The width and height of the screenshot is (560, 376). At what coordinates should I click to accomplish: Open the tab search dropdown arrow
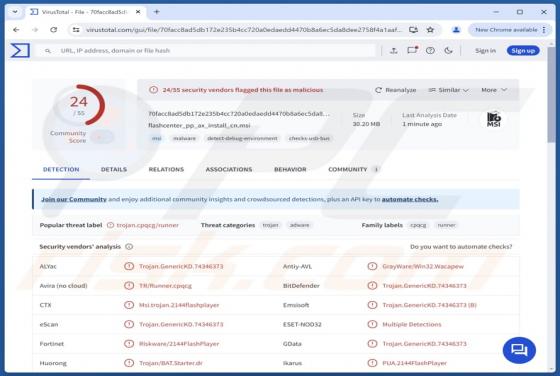tap(15, 12)
